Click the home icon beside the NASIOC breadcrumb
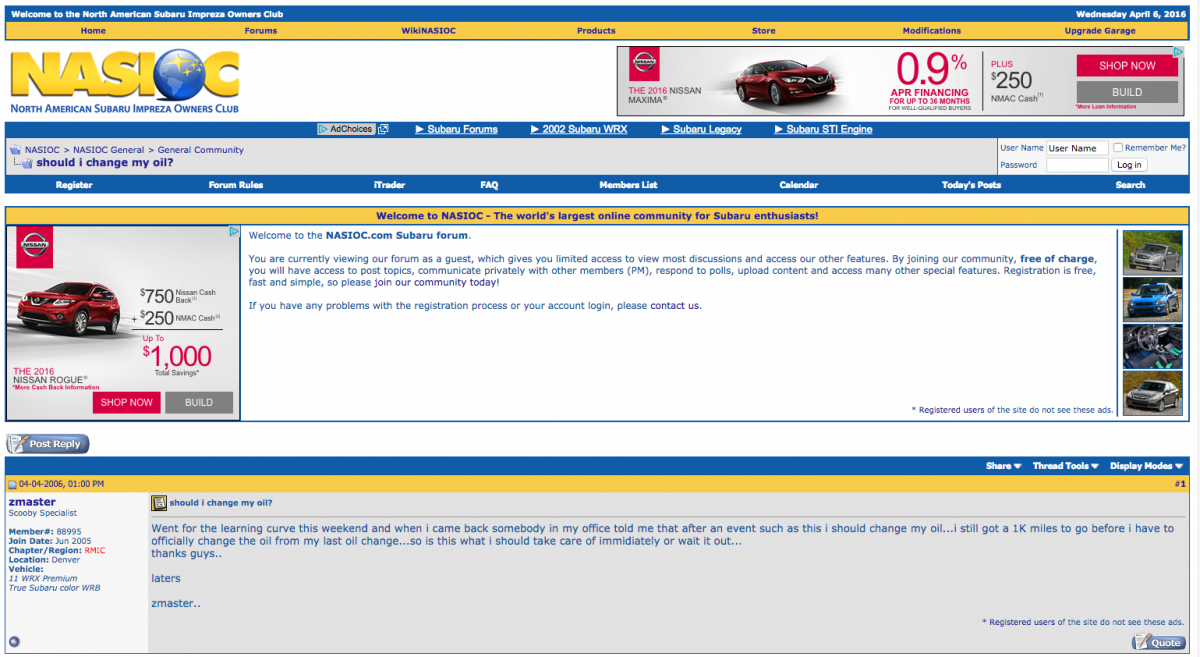The height and width of the screenshot is (657, 1200). pos(13,148)
